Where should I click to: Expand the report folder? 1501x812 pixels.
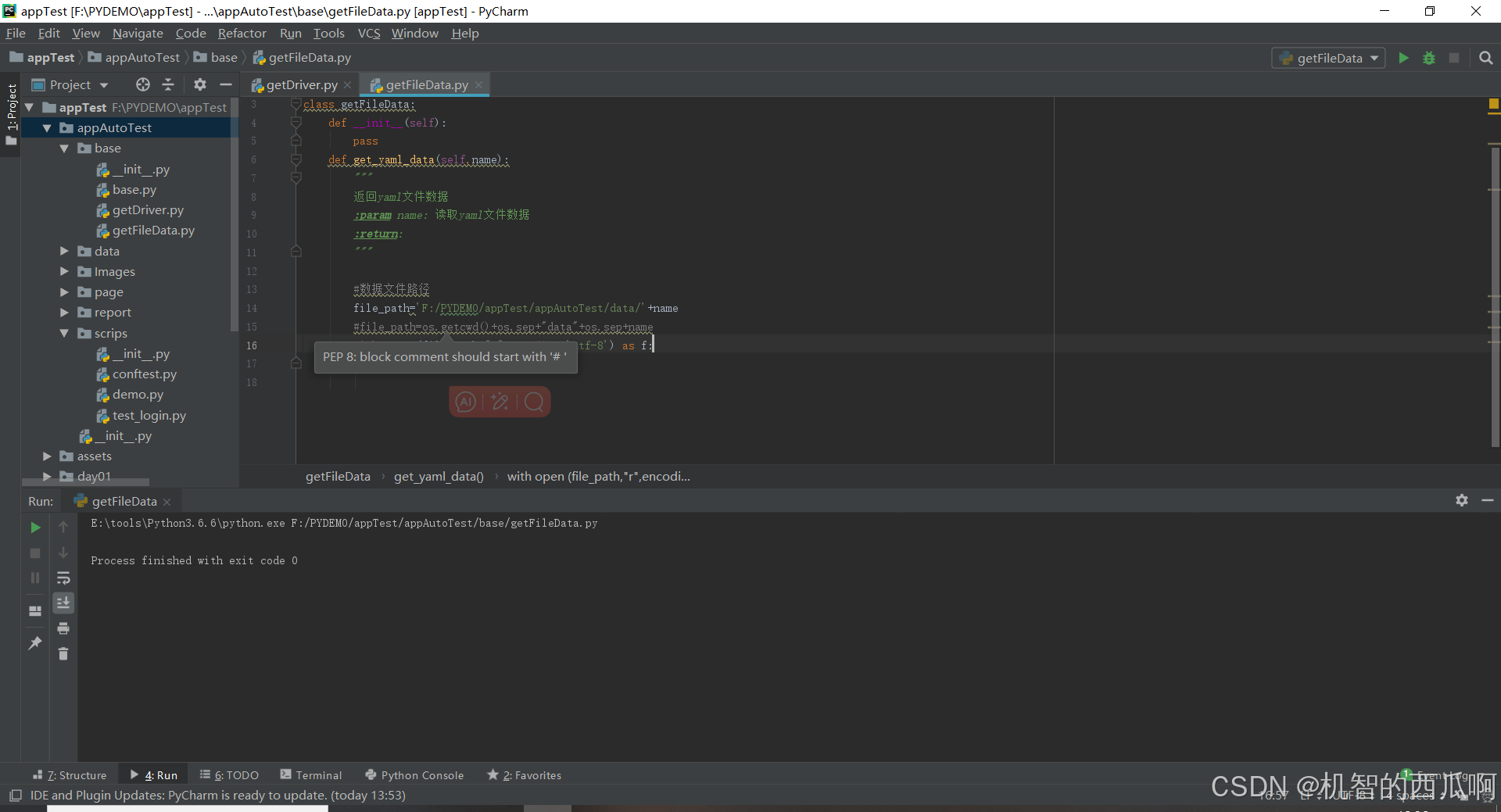click(64, 312)
